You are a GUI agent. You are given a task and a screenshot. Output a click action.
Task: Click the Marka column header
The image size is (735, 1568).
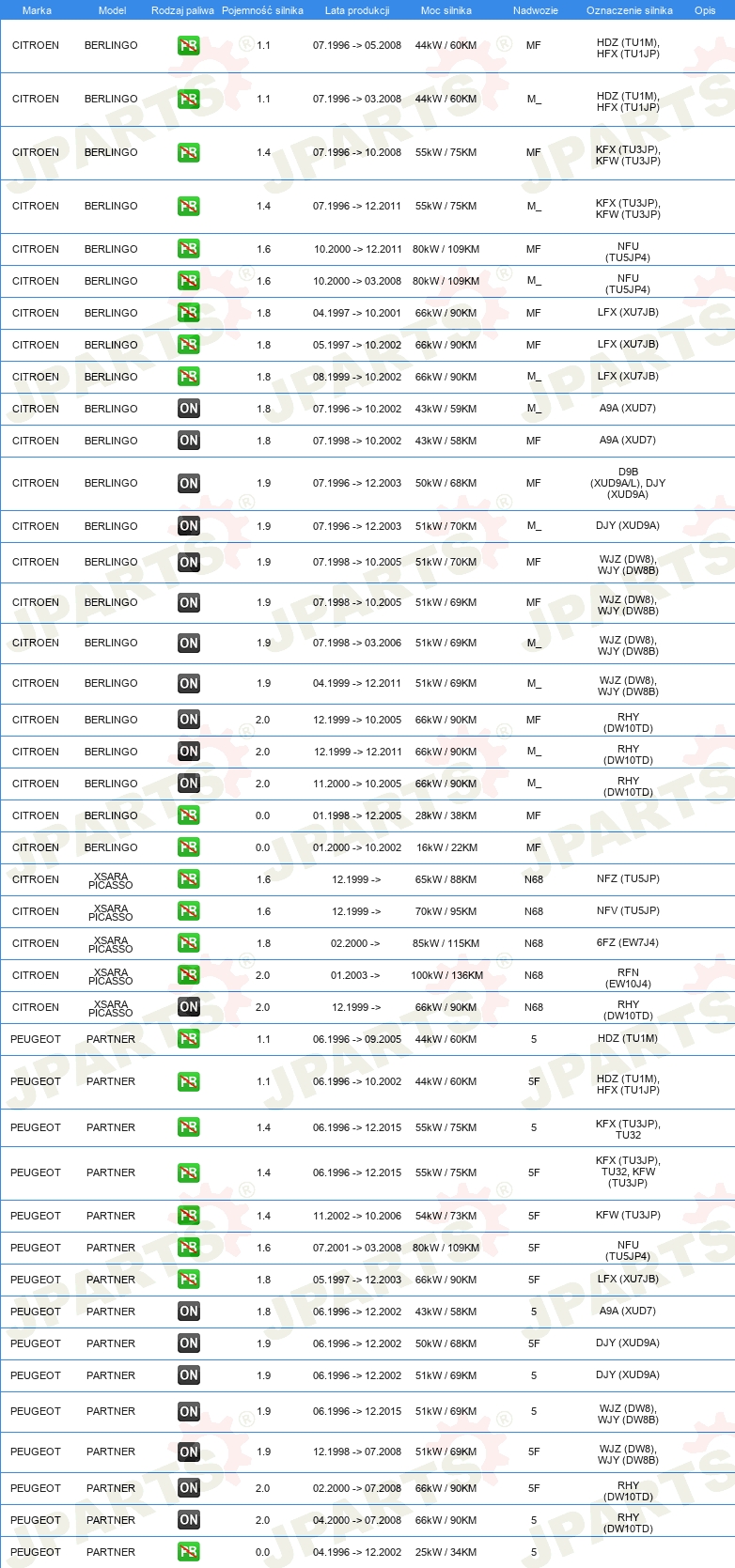[x=37, y=10]
